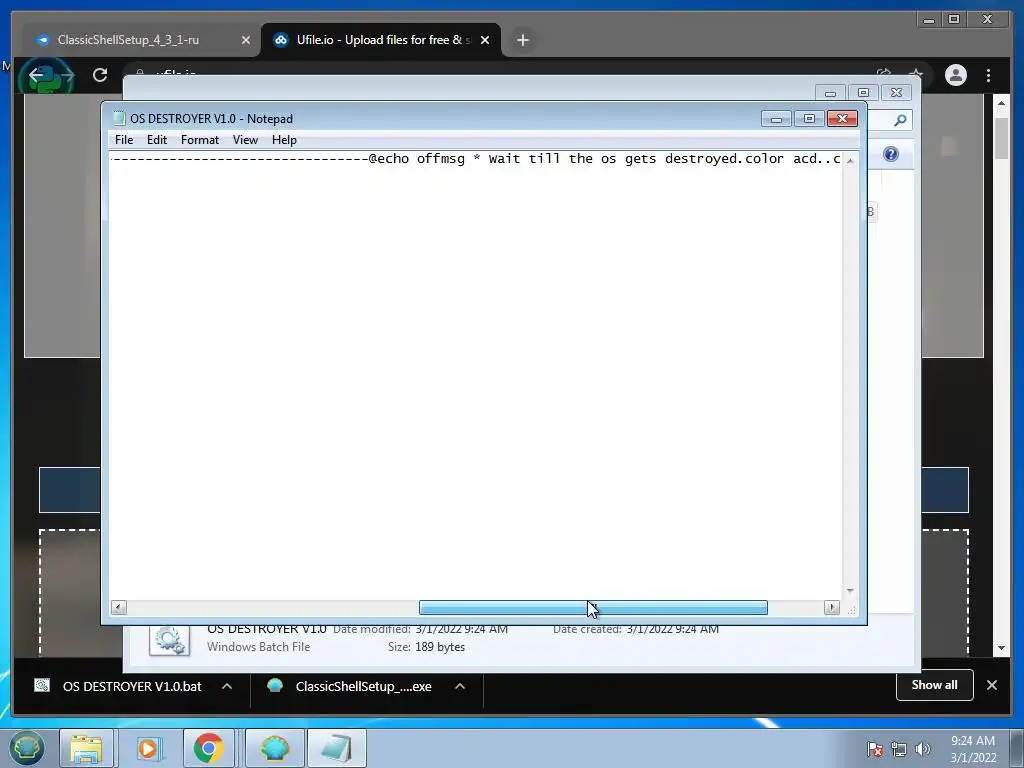Open Action Center flag icon in tray
Screen dimensions: 1024x768
pyautogui.click(x=875, y=749)
